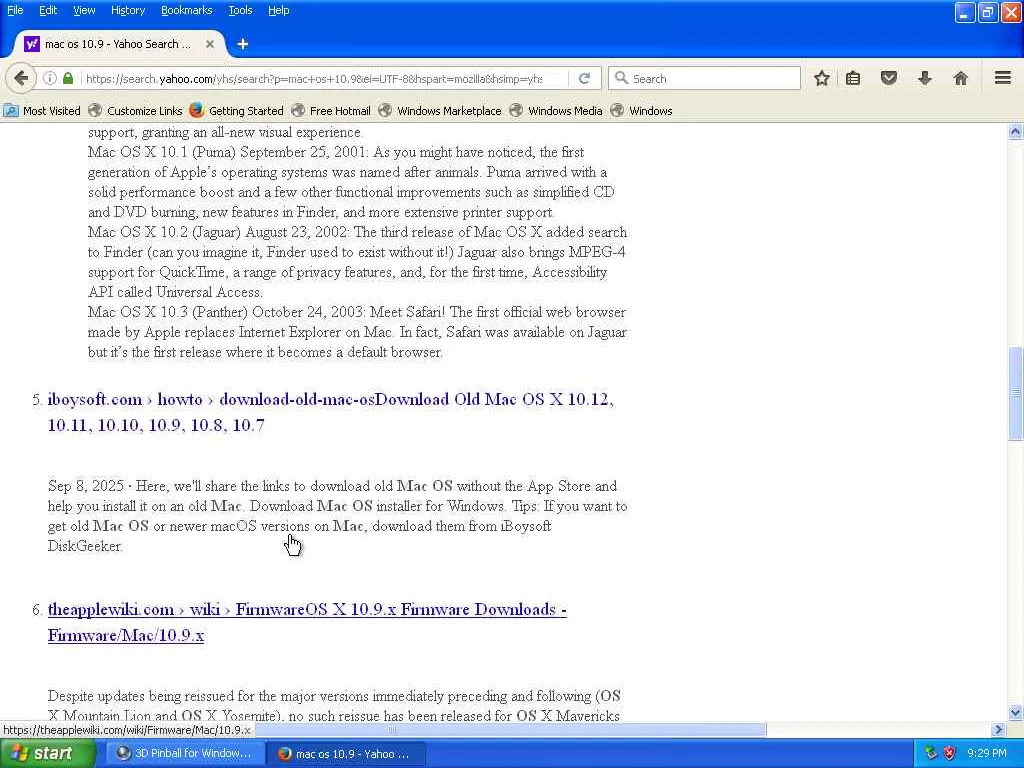Viewport: 1024px width, 768px height.
Task: Click the search magnifier icon in Search box
Action: [x=621, y=78]
